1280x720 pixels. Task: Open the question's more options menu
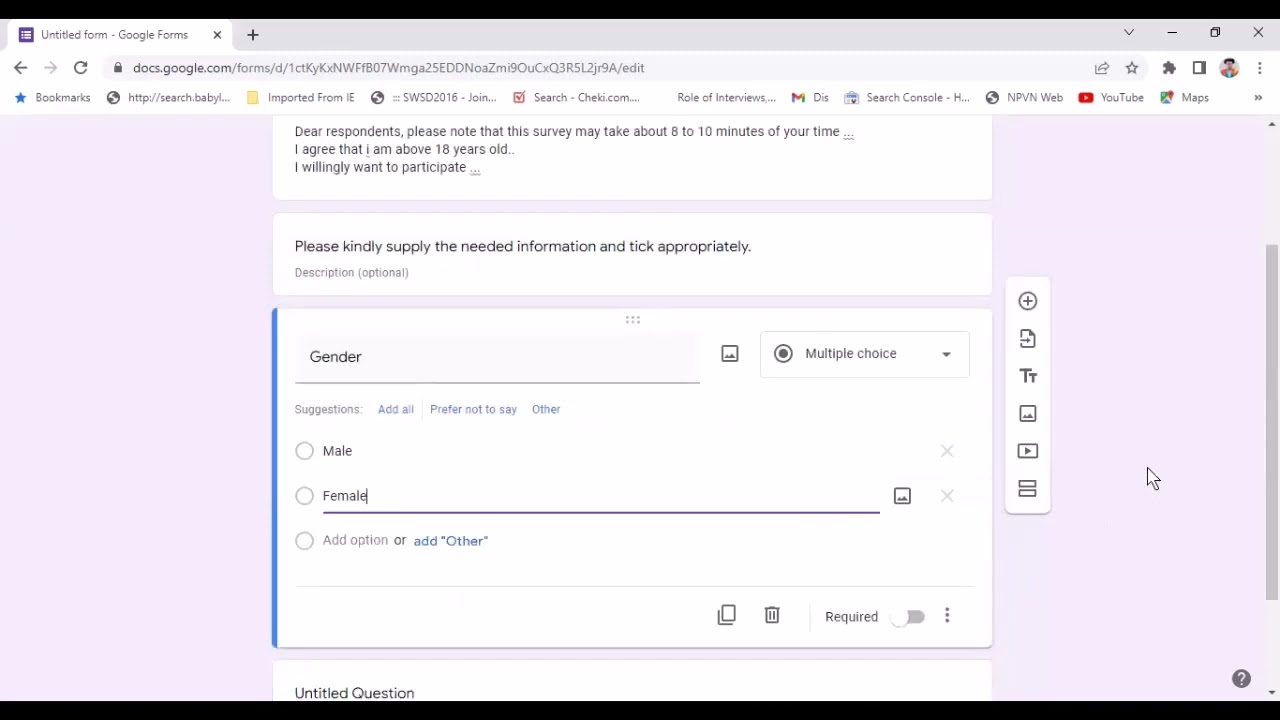tap(947, 616)
